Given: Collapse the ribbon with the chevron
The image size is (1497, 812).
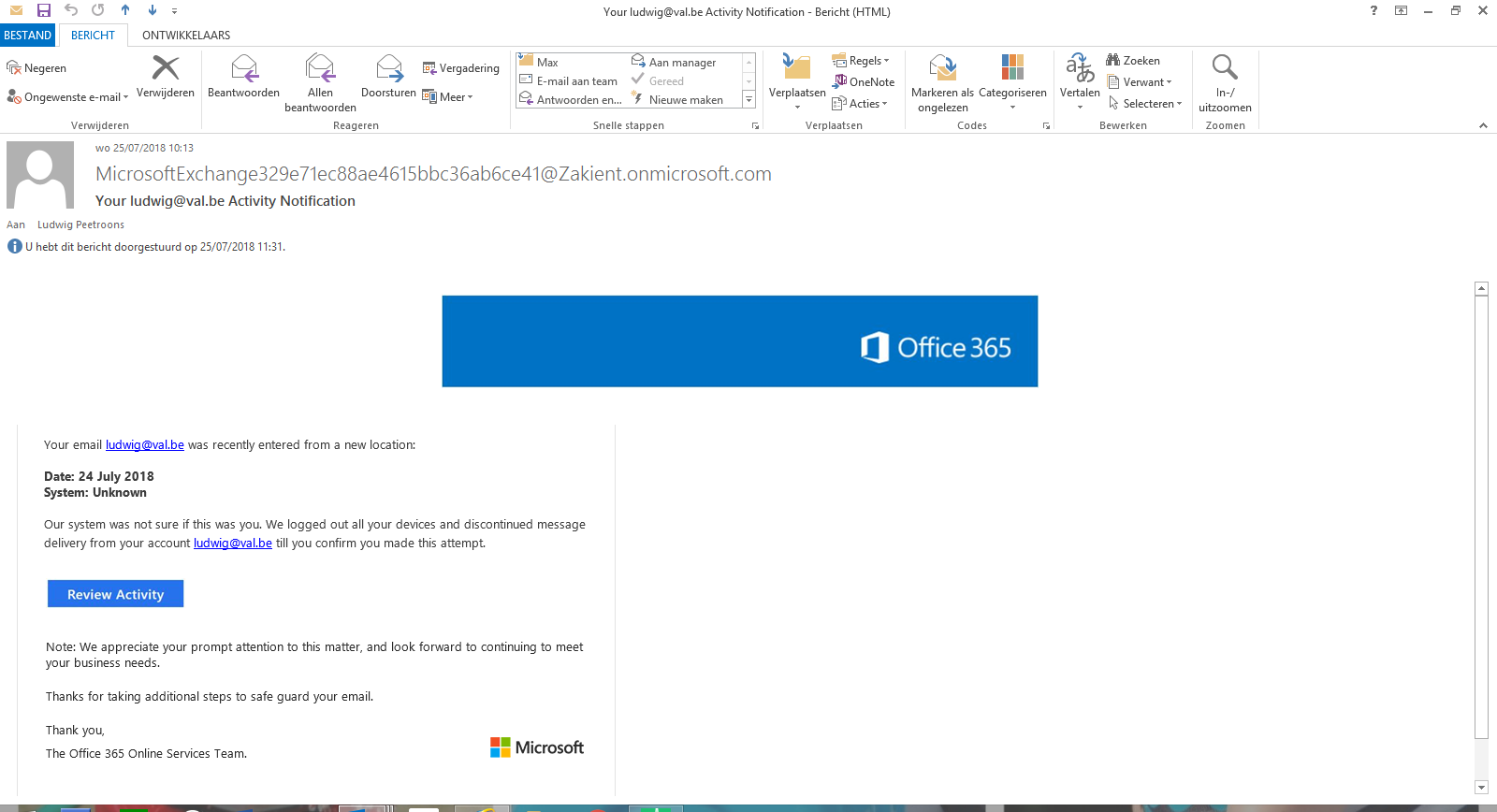Looking at the screenshot, I should (1483, 126).
